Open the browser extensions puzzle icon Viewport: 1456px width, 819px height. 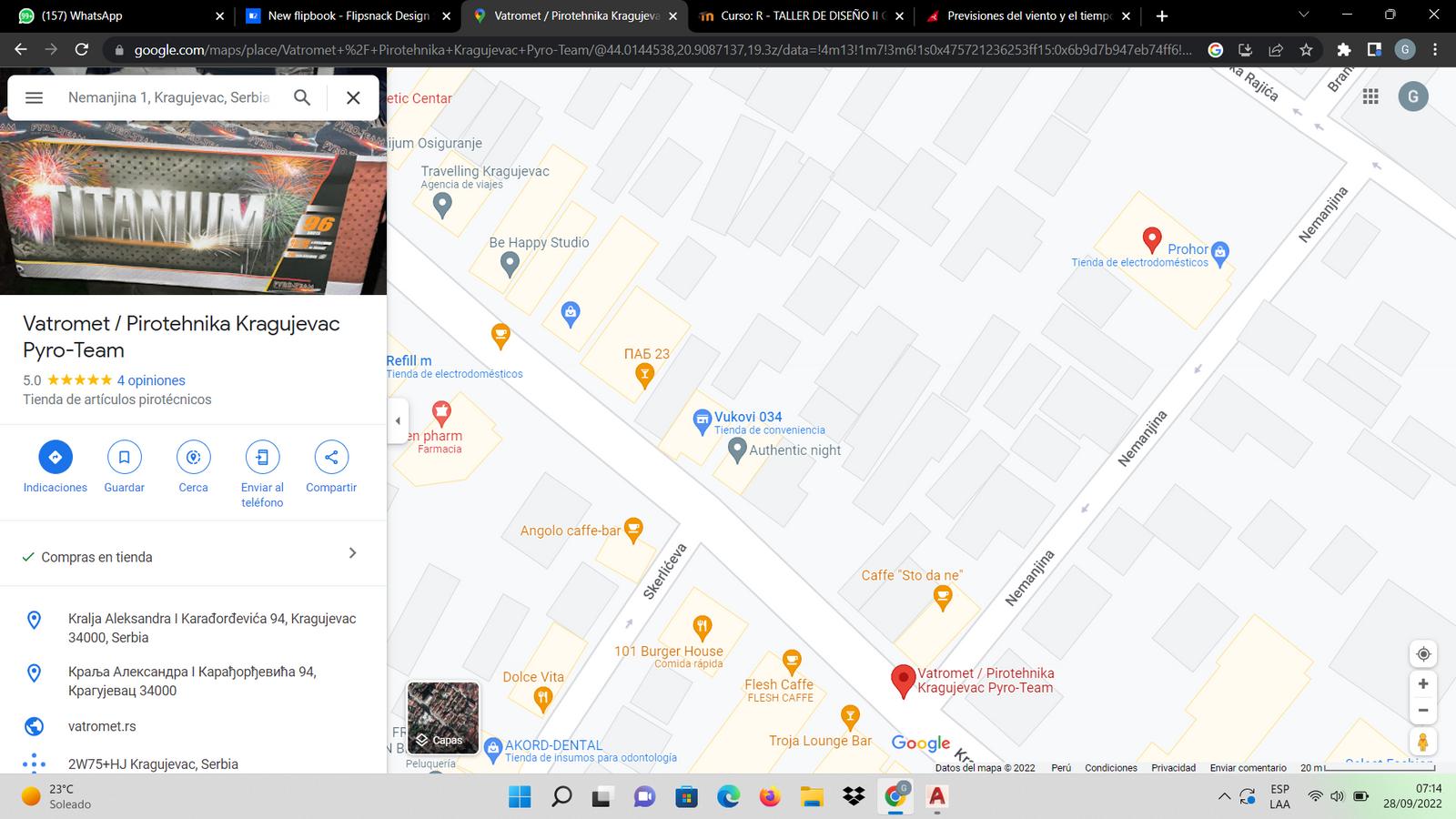tap(1344, 50)
